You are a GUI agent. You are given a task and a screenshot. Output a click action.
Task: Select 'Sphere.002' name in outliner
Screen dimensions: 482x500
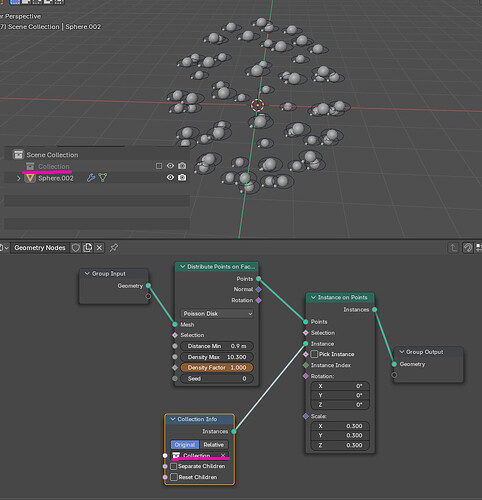tap(56, 178)
